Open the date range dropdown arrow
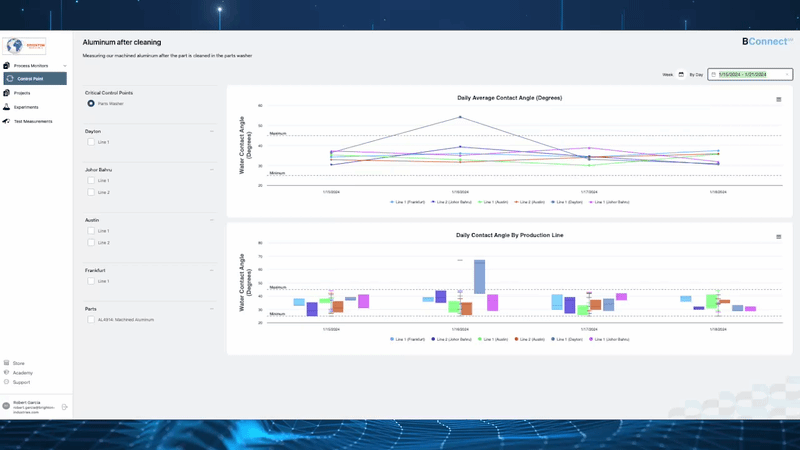This screenshot has width=800, height=450. (787, 74)
